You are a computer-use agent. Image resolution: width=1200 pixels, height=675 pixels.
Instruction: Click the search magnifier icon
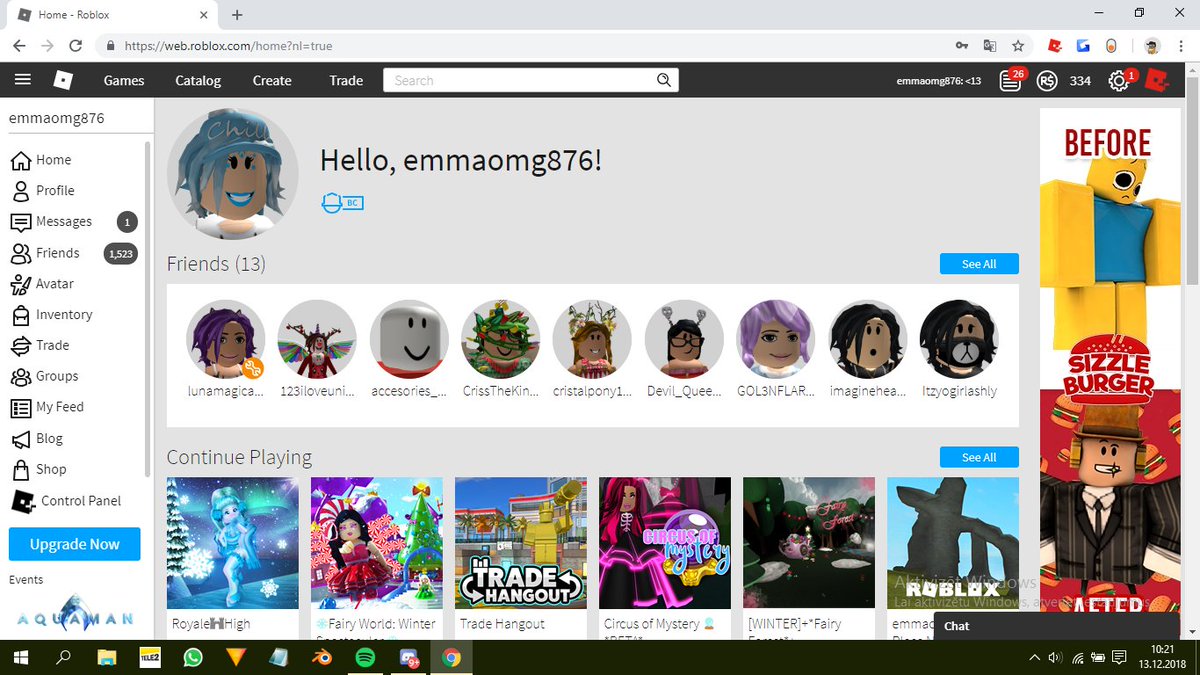663,80
